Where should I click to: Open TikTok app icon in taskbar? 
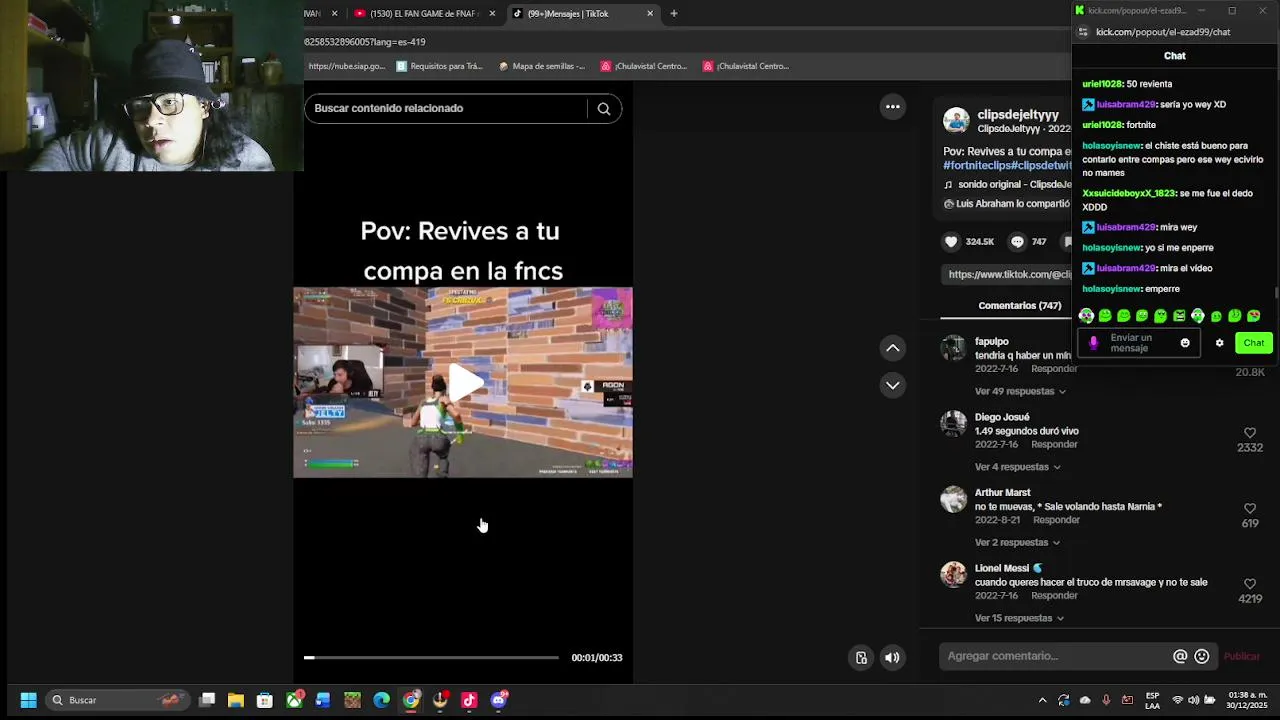pyautogui.click(x=469, y=700)
